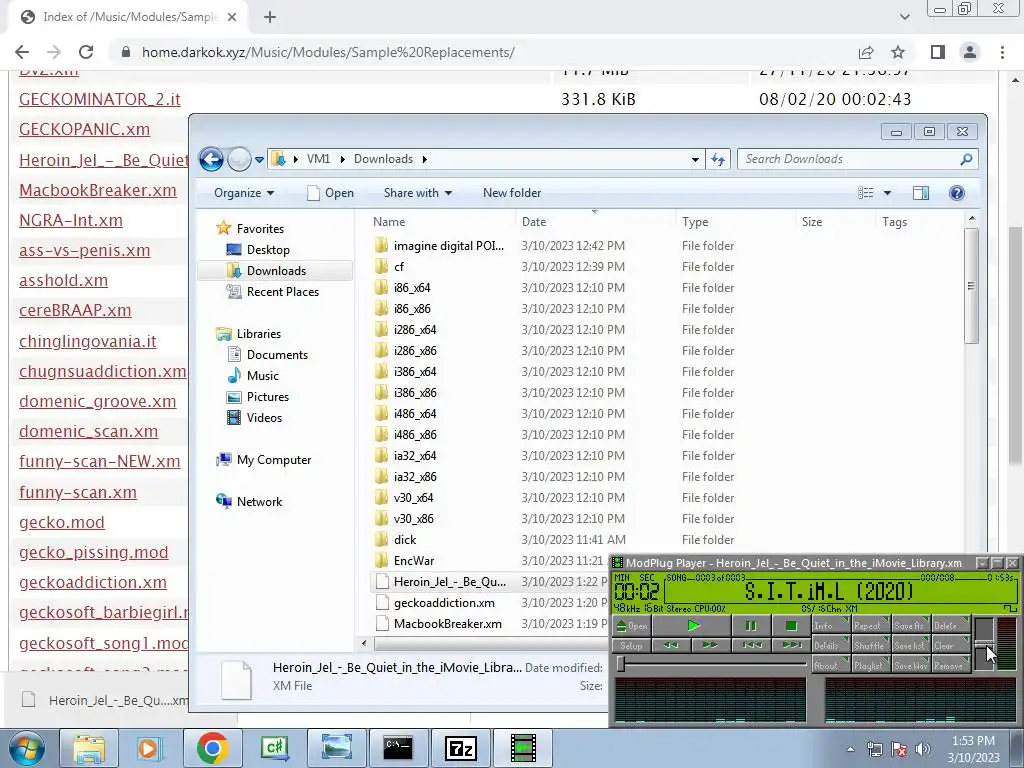This screenshot has height=768, width=1024.
Task: Click the fast-forward button in ModPlug Player
Action: pos(710,645)
